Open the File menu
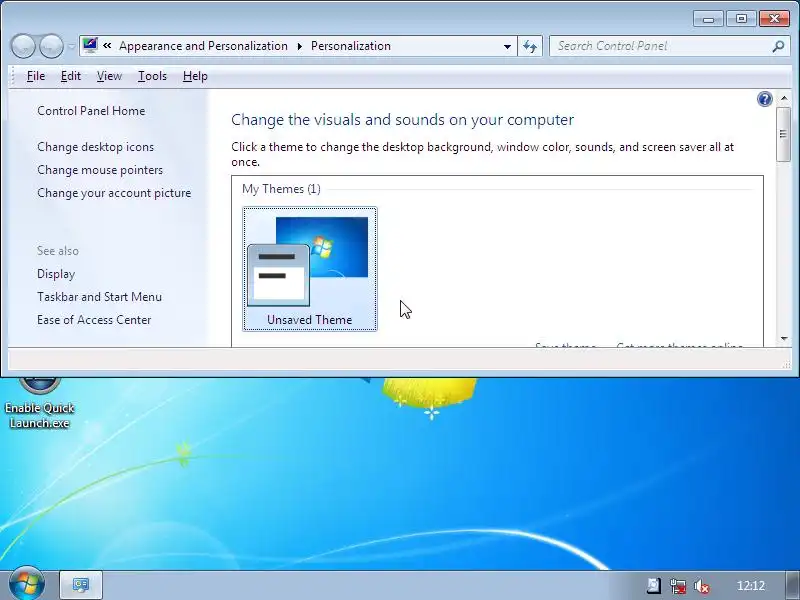 coord(36,76)
